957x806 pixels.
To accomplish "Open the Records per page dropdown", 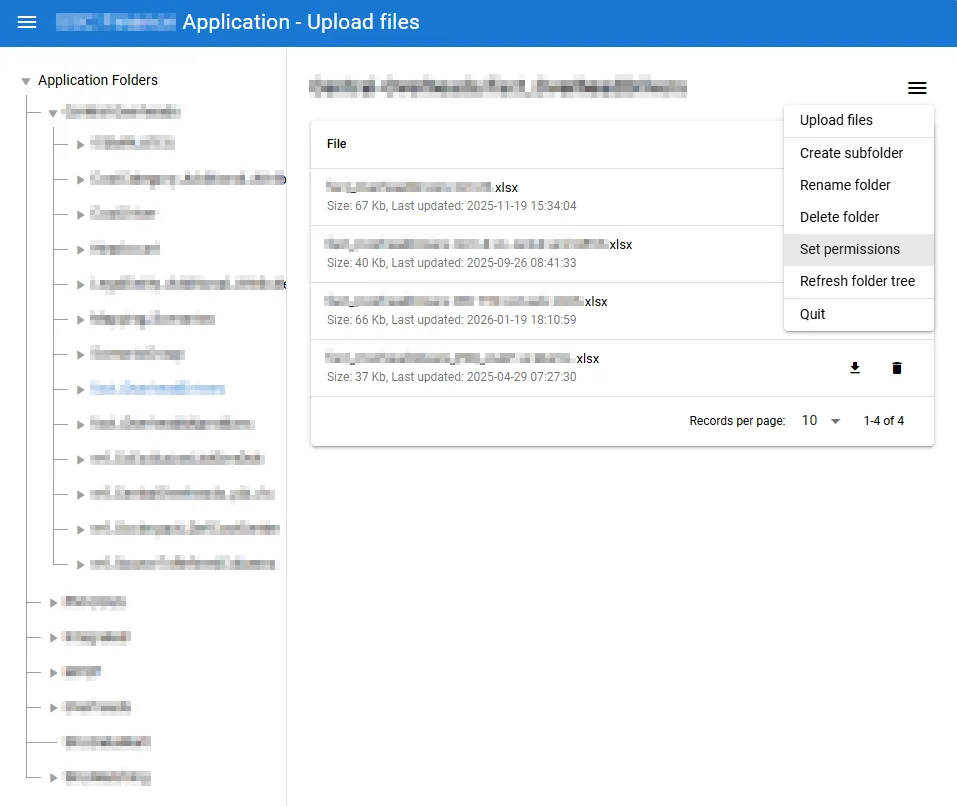I will coord(821,421).
